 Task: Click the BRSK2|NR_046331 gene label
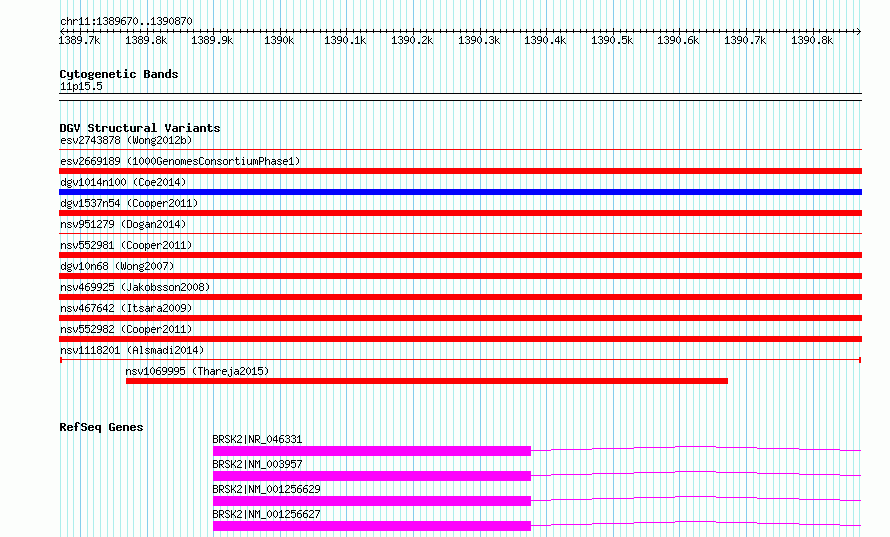257,439
